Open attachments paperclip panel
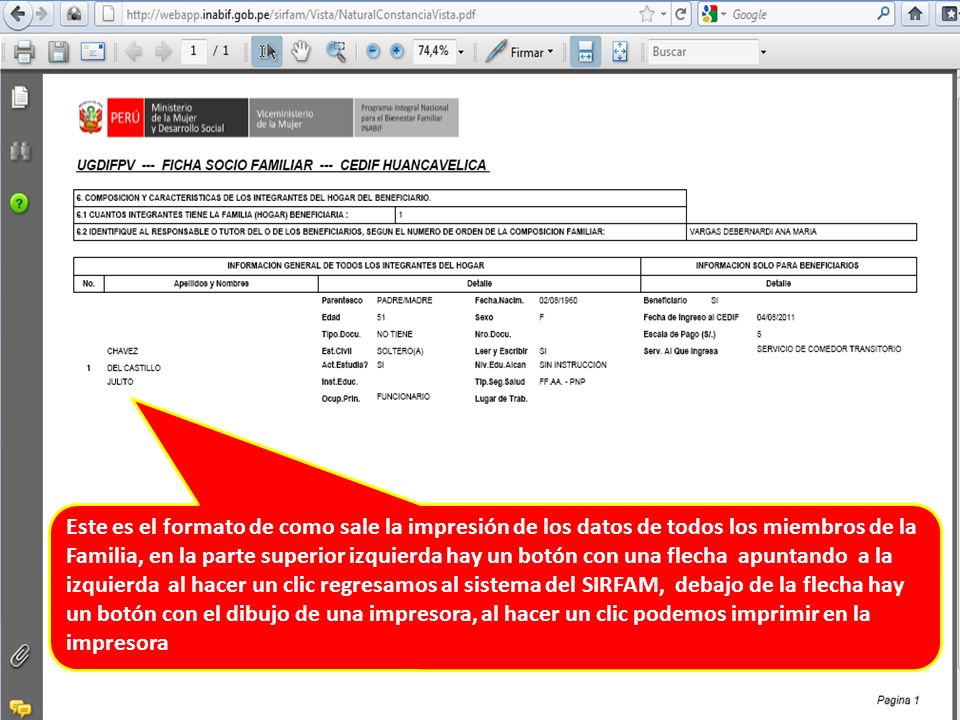 click(20, 655)
